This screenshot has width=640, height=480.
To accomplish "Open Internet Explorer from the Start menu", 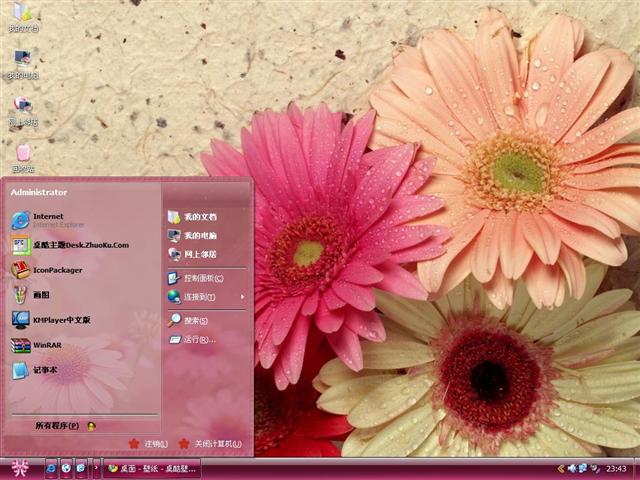I will coord(48,219).
